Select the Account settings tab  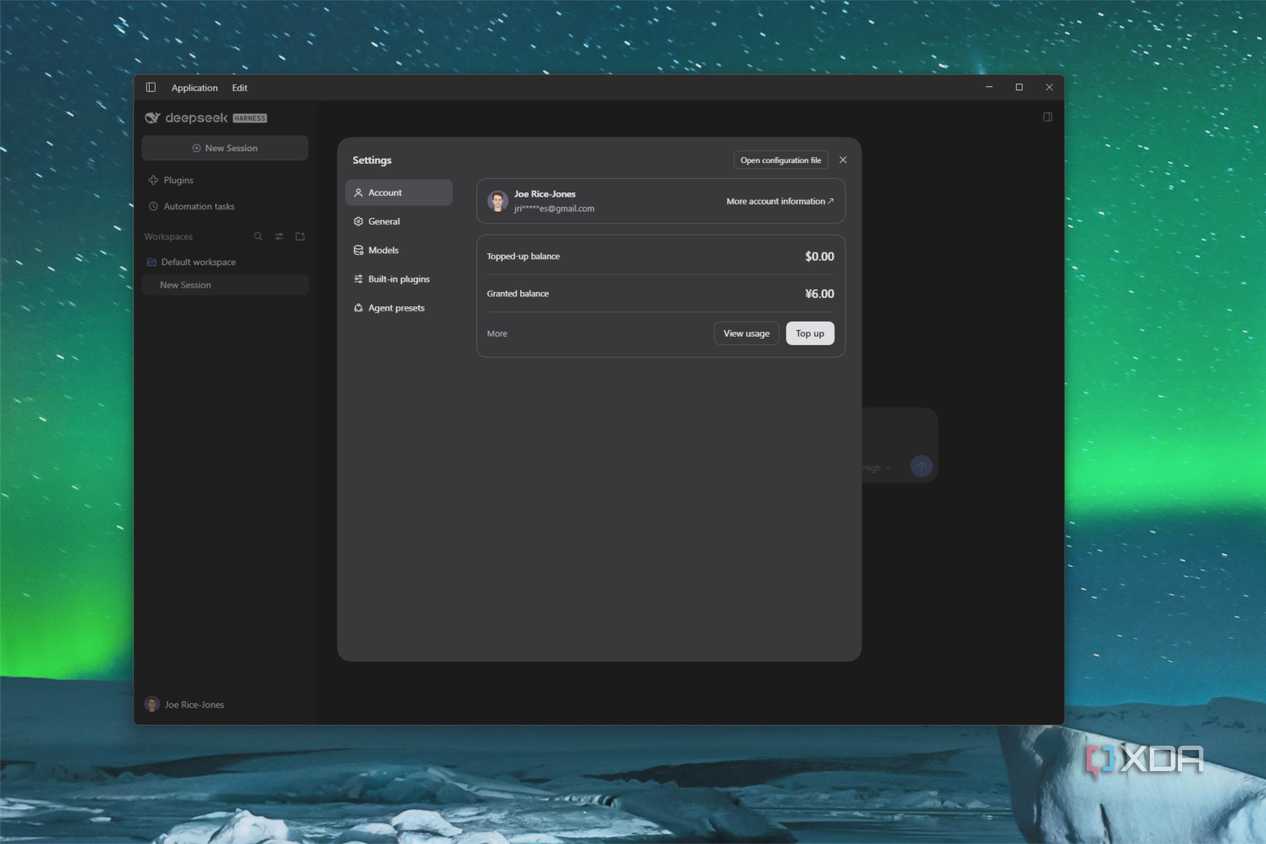[399, 192]
